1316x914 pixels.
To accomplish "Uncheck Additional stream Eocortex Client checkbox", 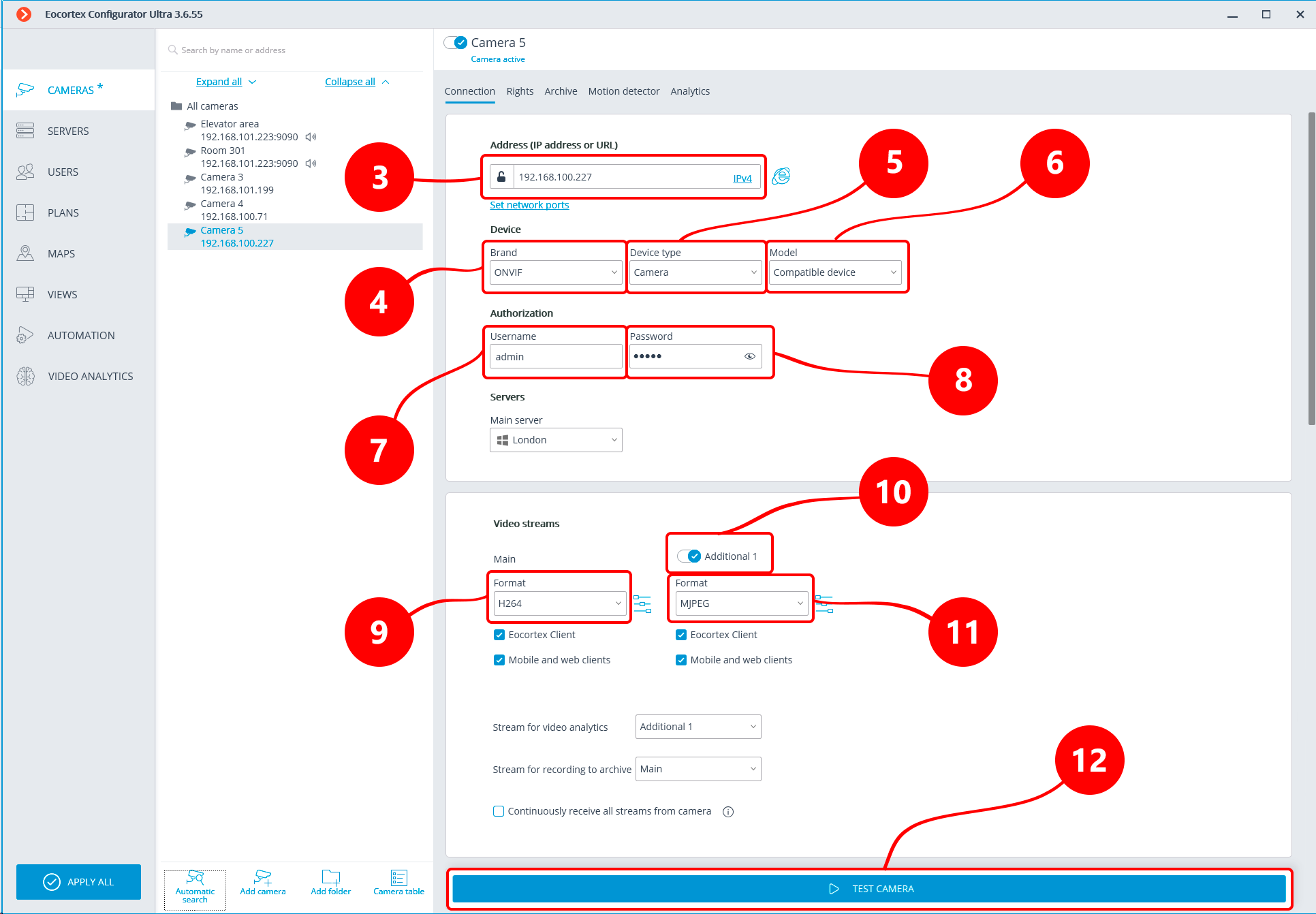I will pyautogui.click(x=681, y=635).
